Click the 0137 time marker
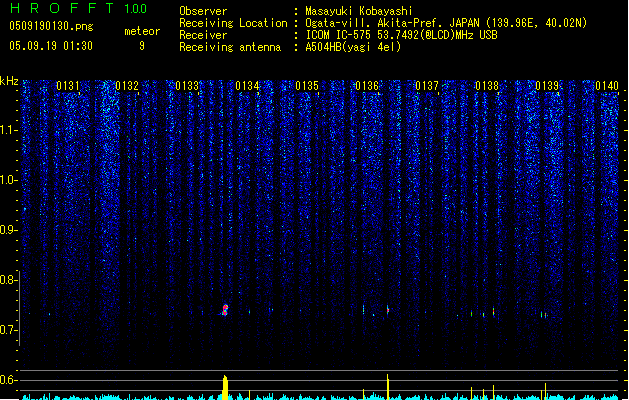 tap(427, 85)
